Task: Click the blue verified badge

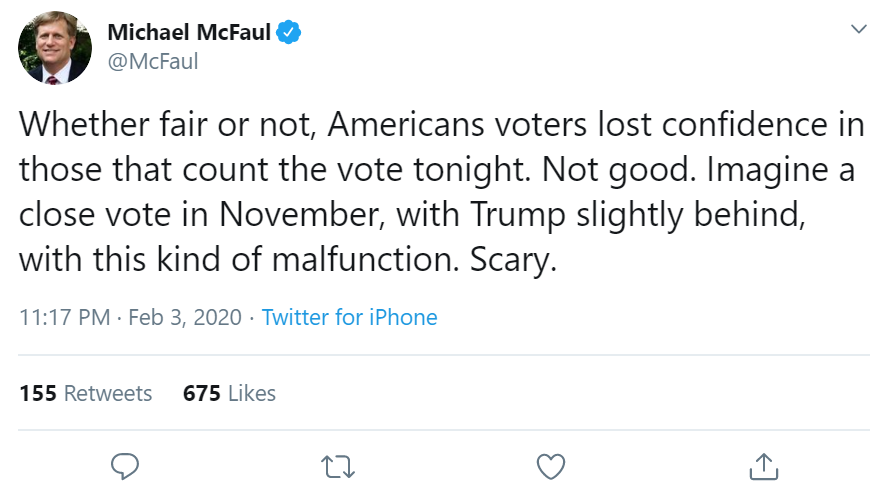Action: pos(290,33)
